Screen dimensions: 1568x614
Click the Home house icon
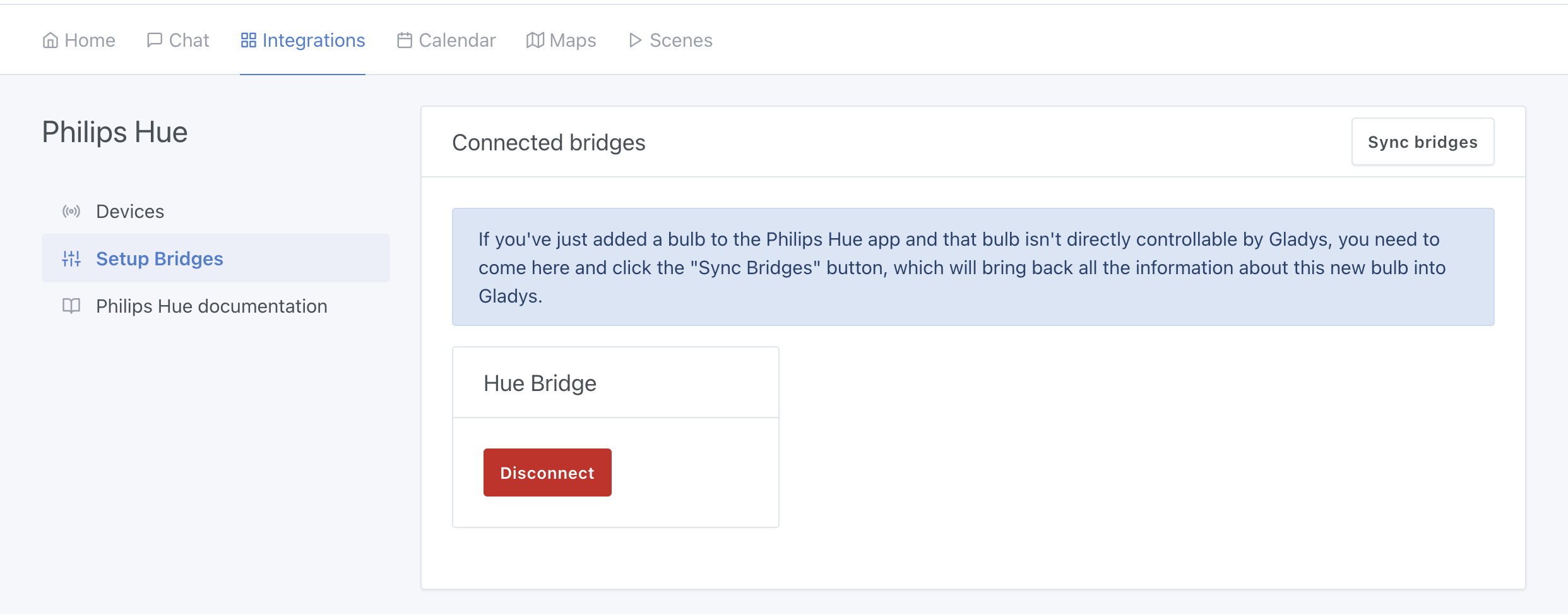pyautogui.click(x=51, y=40)
